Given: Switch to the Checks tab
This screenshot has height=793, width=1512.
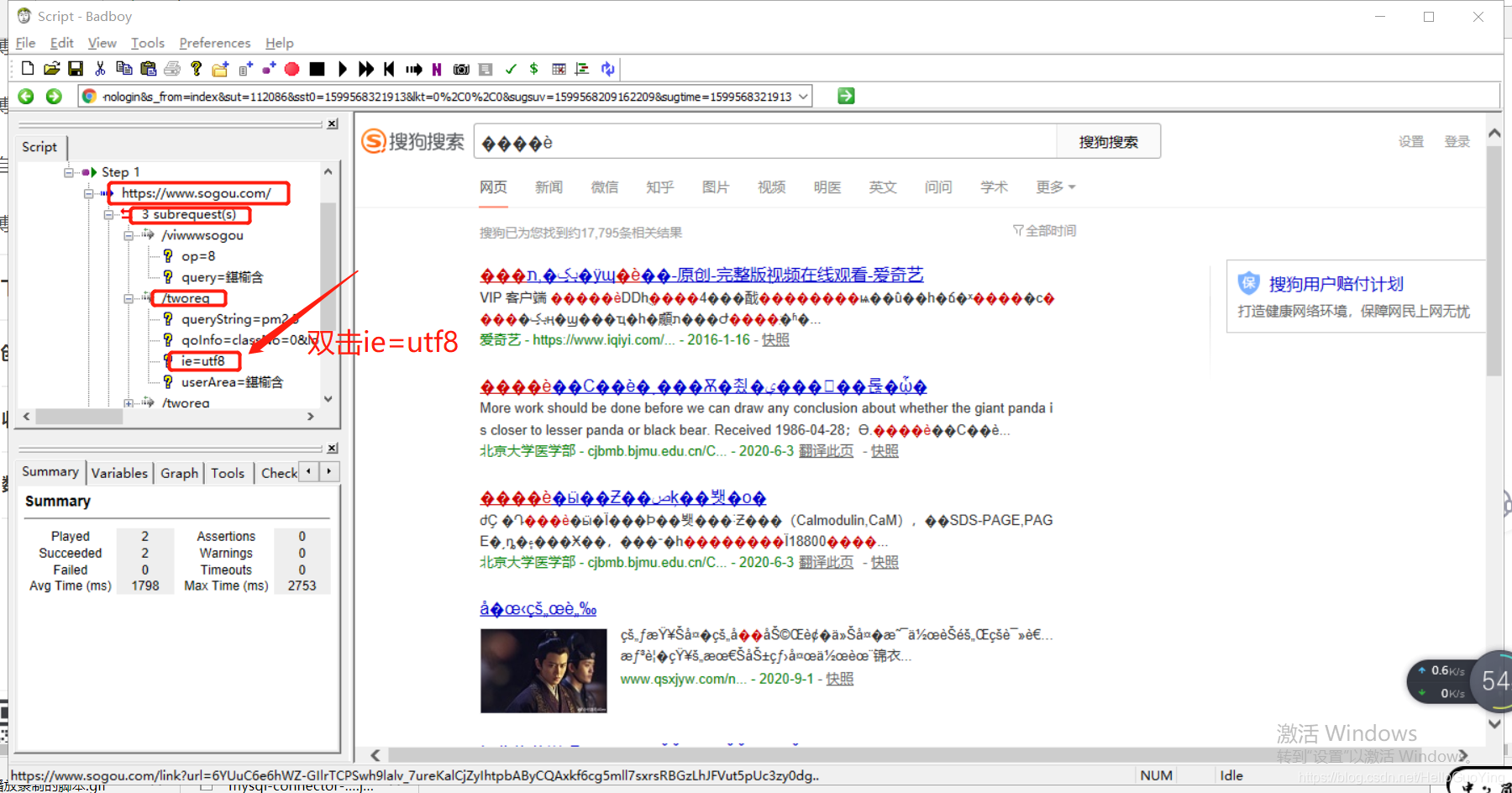Looking at the screenshot, I should 278,473.
